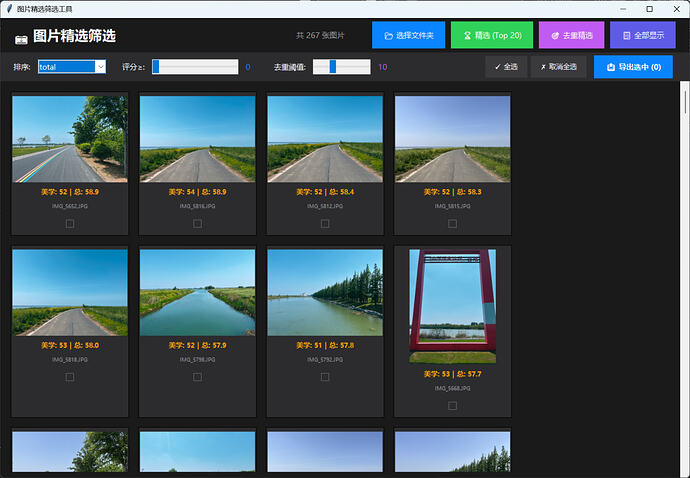Click the score value 0 next to slider
690x478 pixels.
point(248,67)
